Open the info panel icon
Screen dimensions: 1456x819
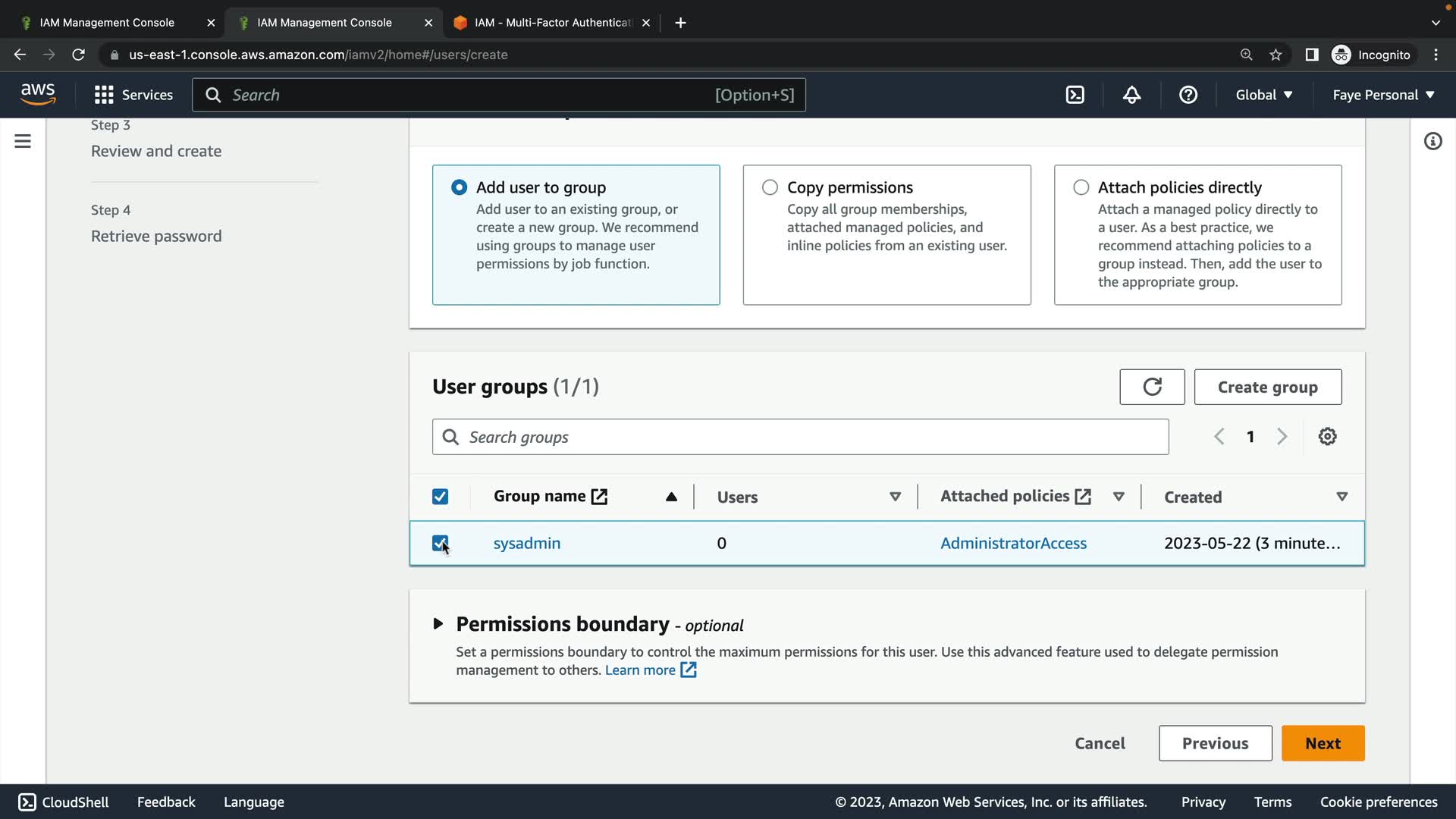(1432, 141)
